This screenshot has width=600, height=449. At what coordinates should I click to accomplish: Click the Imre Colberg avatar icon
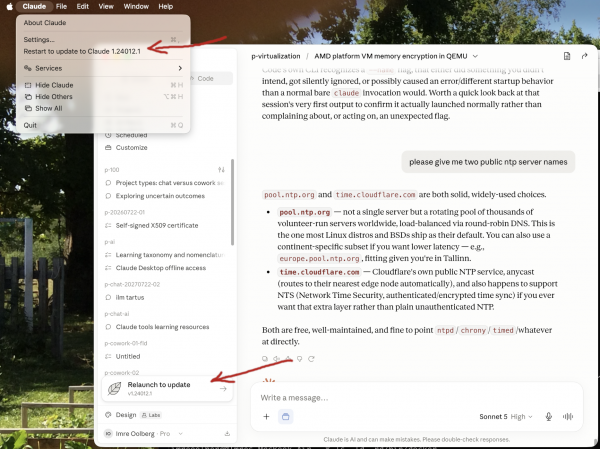click(108, 434)
